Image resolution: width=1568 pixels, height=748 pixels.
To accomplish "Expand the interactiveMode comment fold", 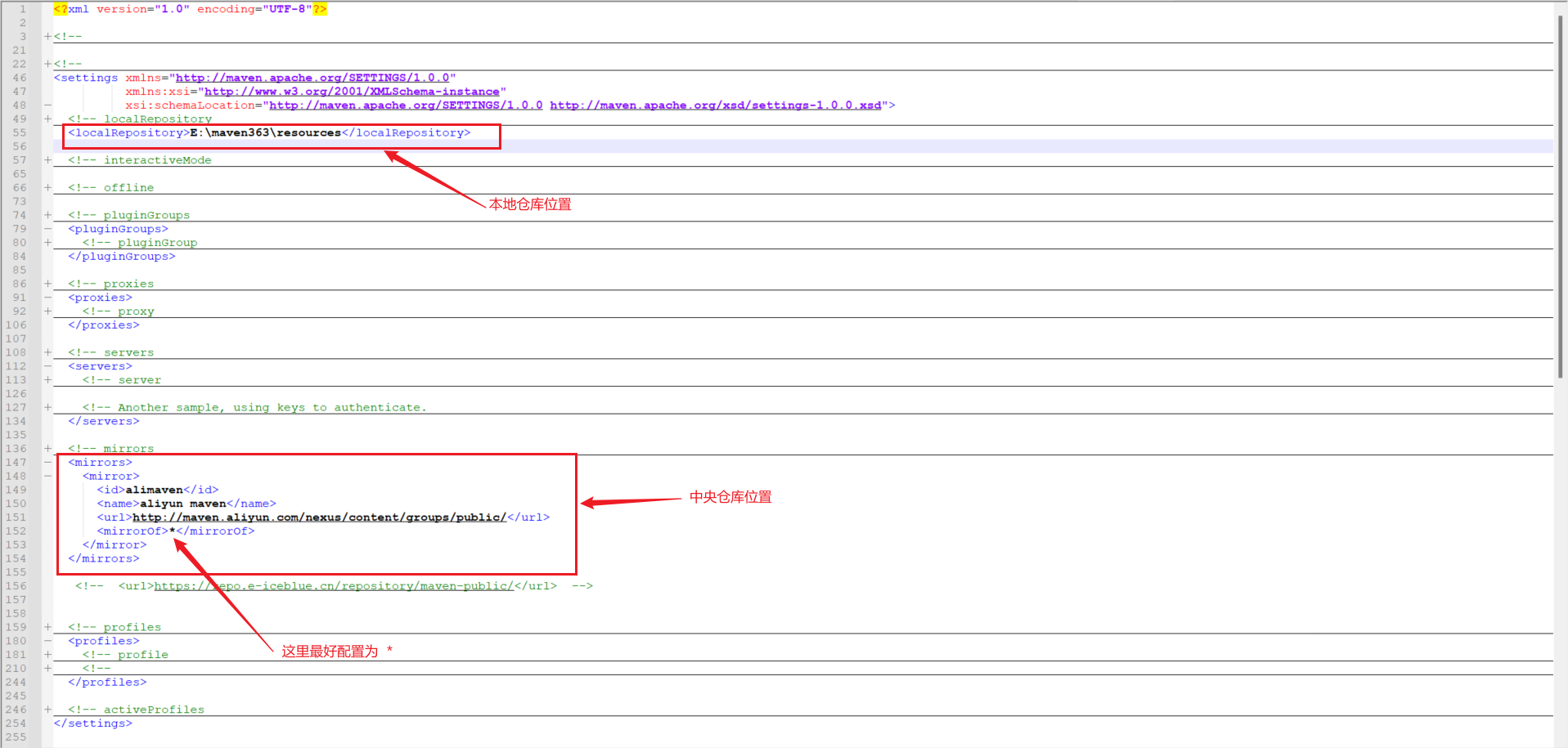I will pyautogui.click(x=47, y=160).
